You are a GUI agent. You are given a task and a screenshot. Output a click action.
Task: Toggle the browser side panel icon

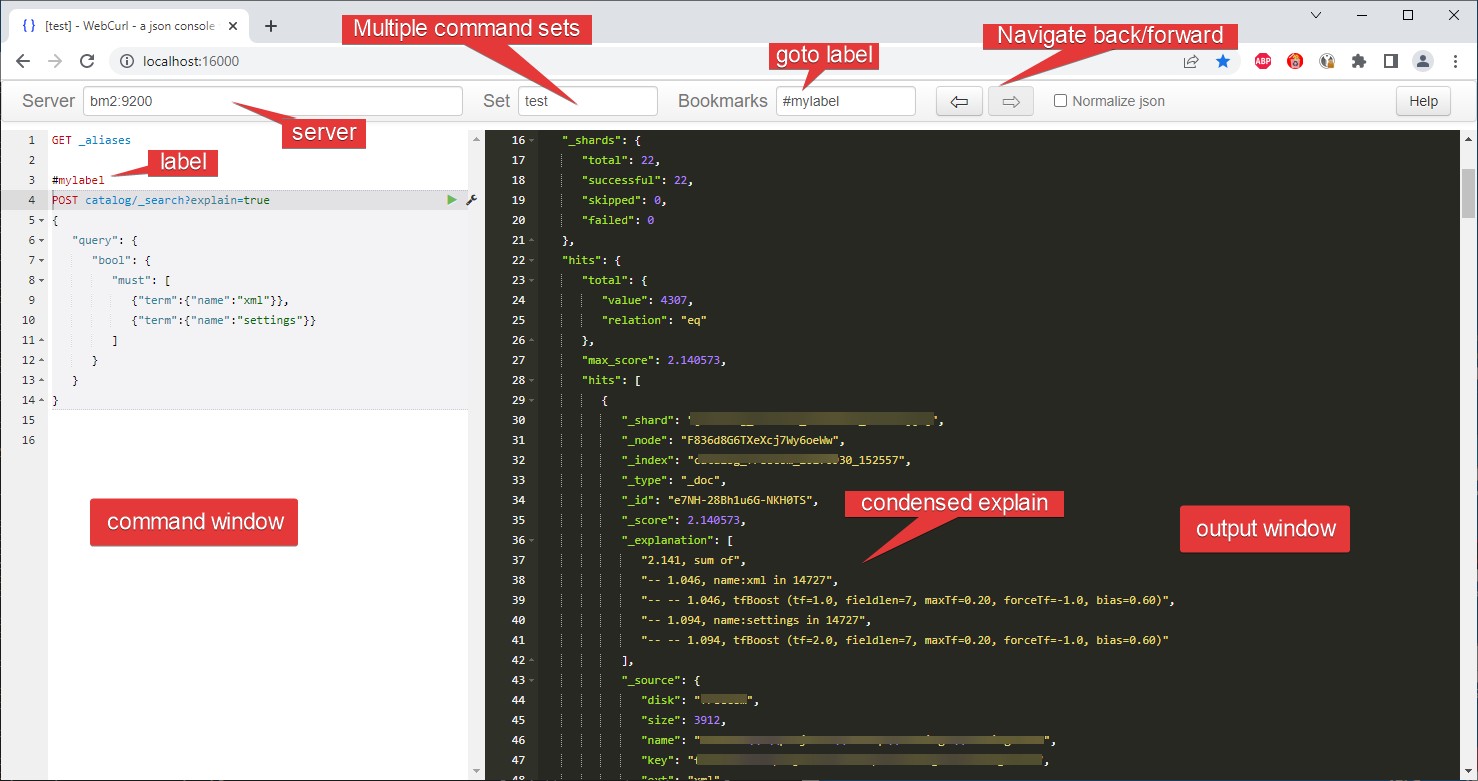point(1390,61)
